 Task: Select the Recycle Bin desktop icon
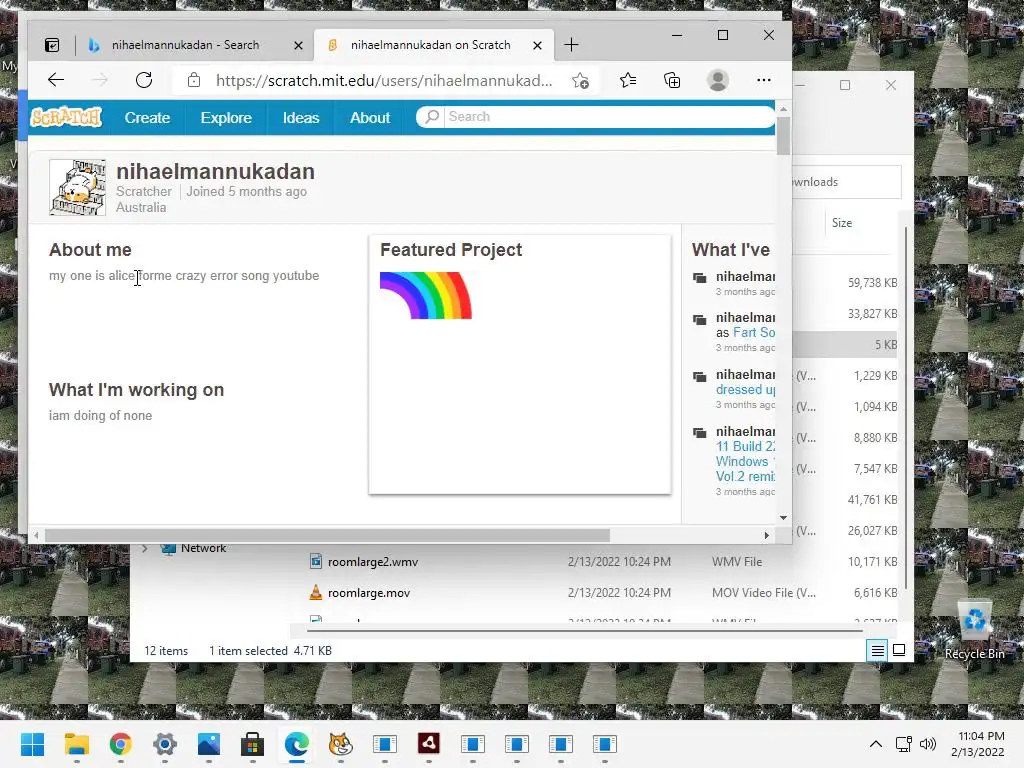(974, 630)
